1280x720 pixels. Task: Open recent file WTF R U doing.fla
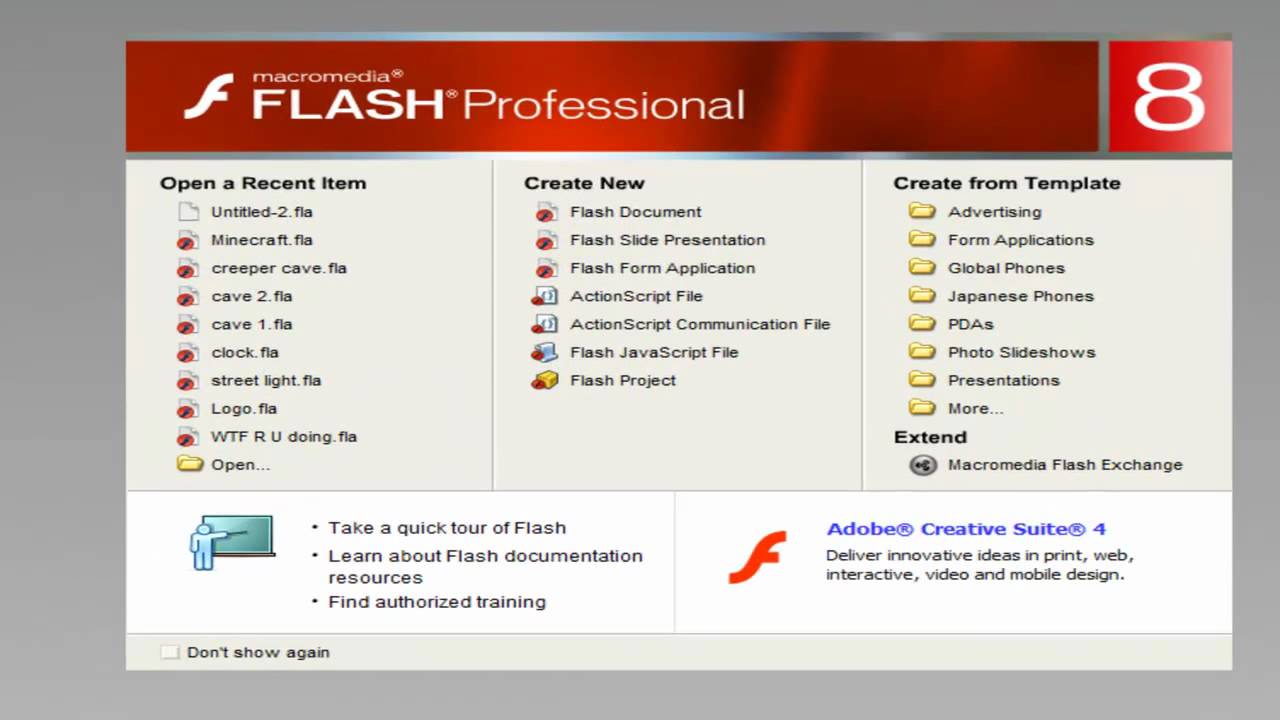click(x=284, y=436)
